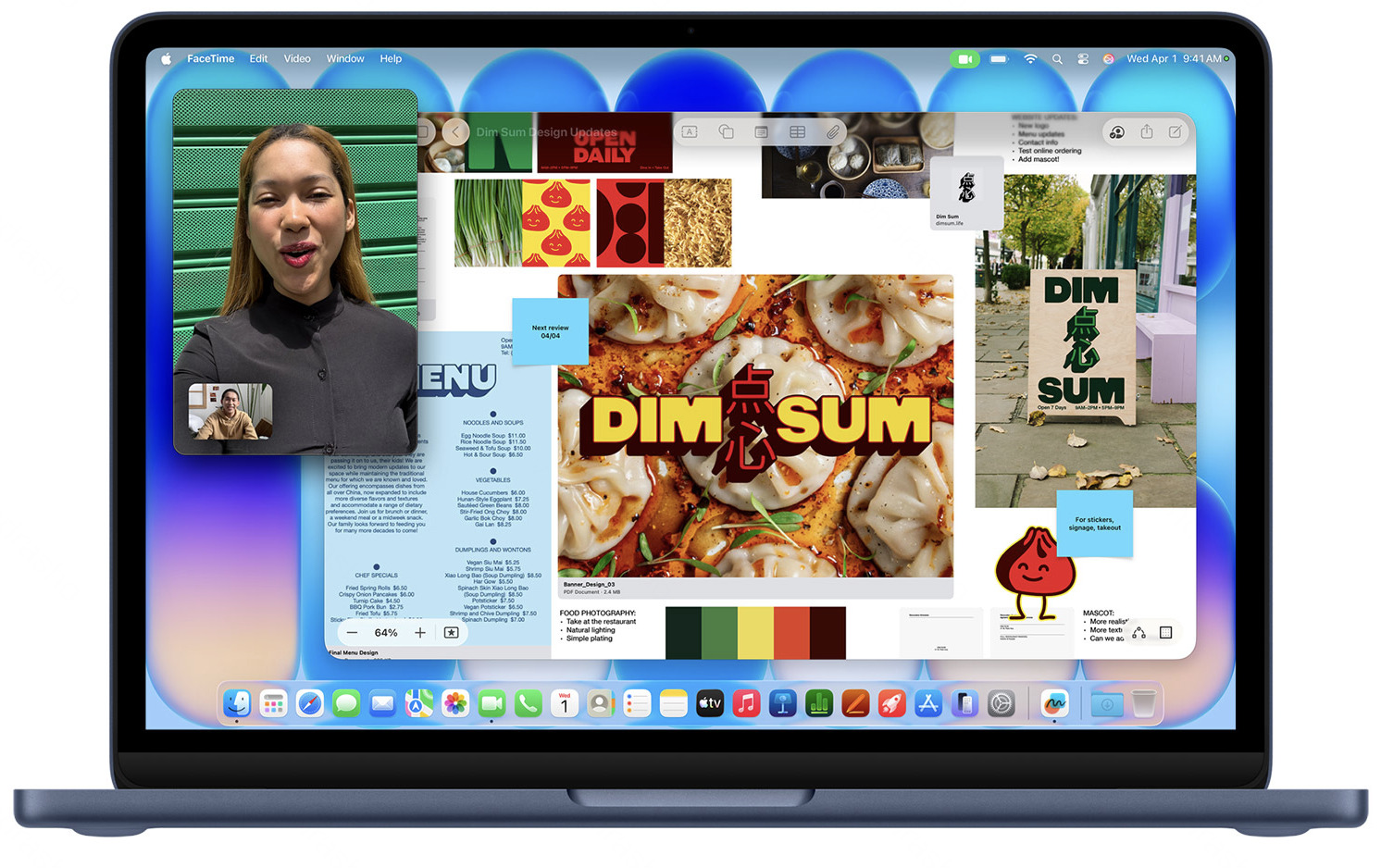This screenshot has height=868, width=1381.
Task: Click the paperclip attach file icon
Action: (x=833, y=132)
